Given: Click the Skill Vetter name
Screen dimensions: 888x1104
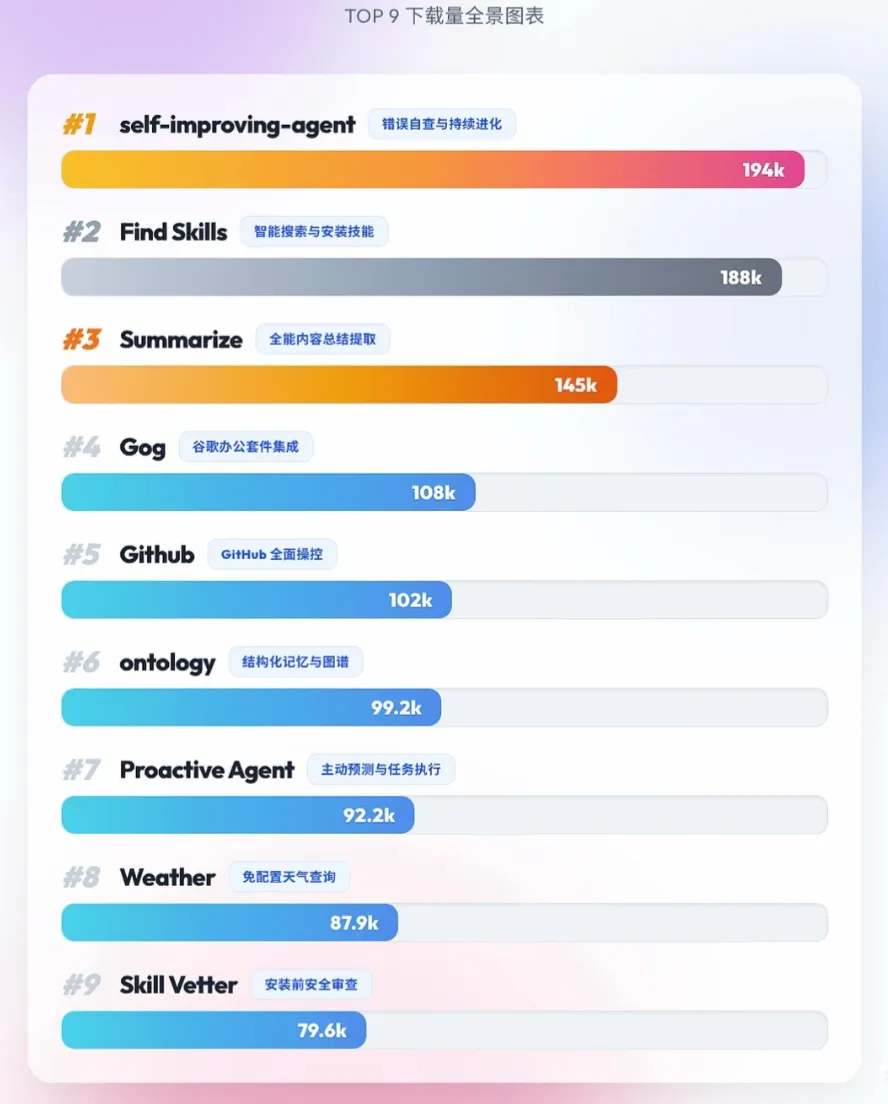Looking at the screenshot, I should point(178,985).
